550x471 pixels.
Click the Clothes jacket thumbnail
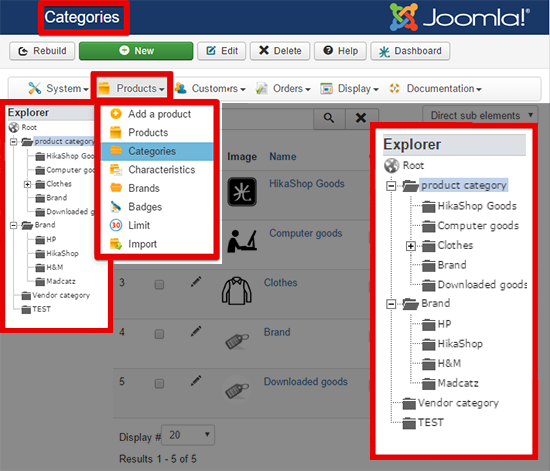coord(237,291)
